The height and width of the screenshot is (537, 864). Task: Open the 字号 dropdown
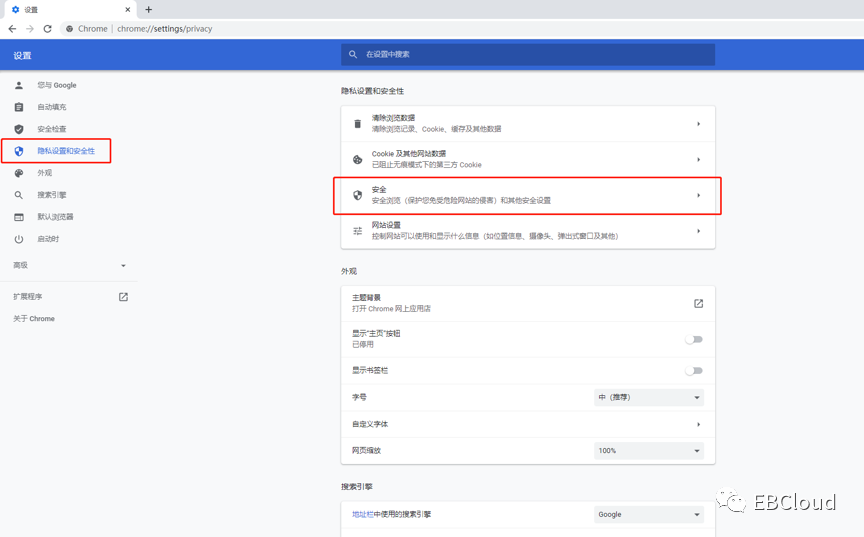pos(649,397)
